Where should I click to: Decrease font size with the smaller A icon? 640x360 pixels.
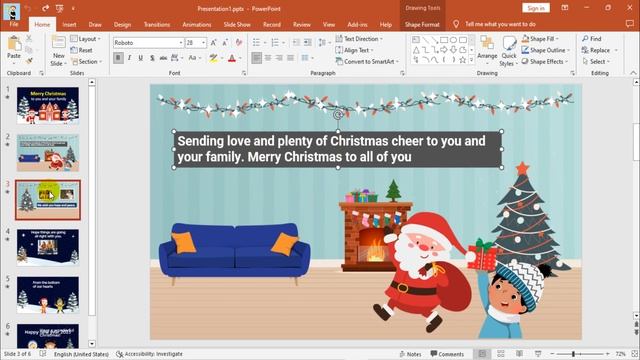pyautogui.click(x=225, y=42)
